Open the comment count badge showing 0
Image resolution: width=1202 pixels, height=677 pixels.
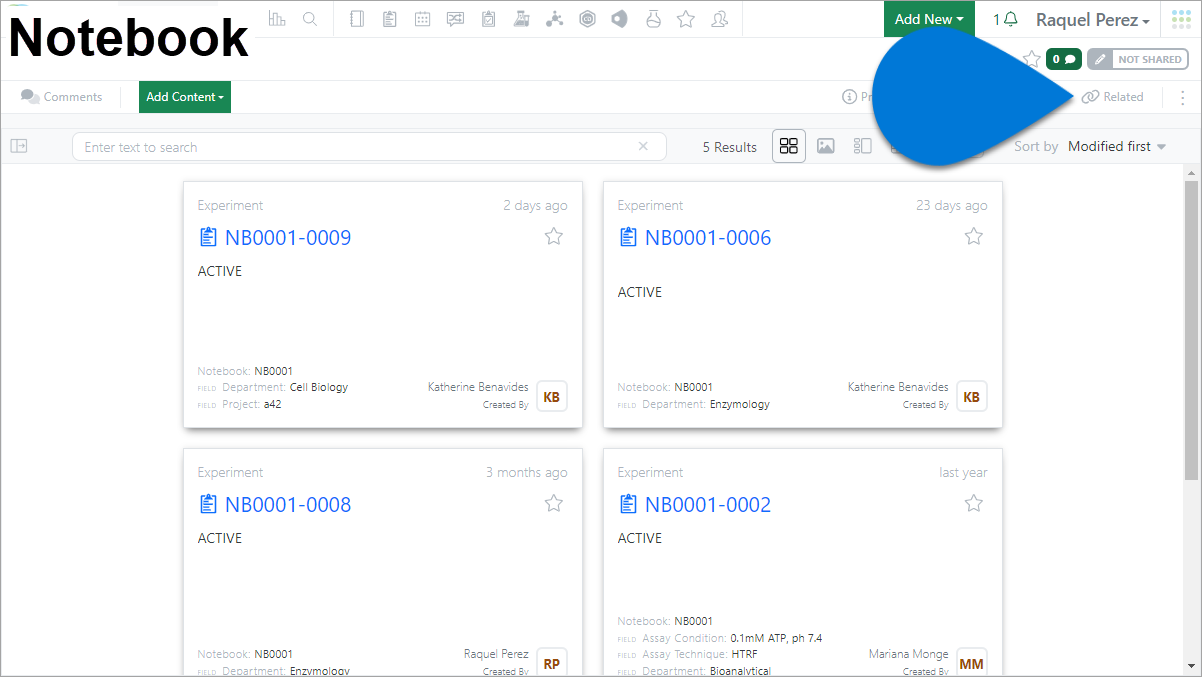click(x=1064, y=59)
